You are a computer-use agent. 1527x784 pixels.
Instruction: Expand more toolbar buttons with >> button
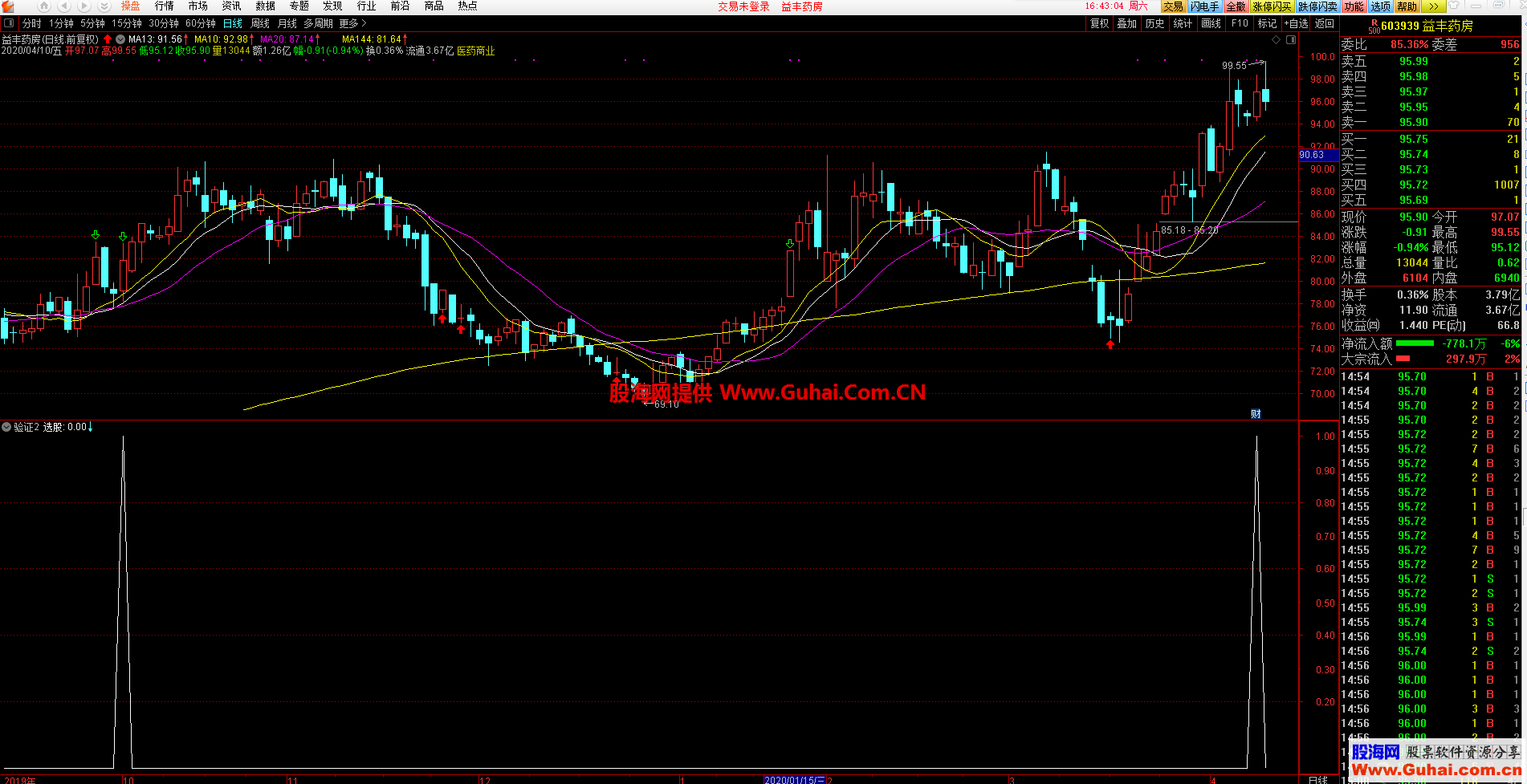(1433, 6)
